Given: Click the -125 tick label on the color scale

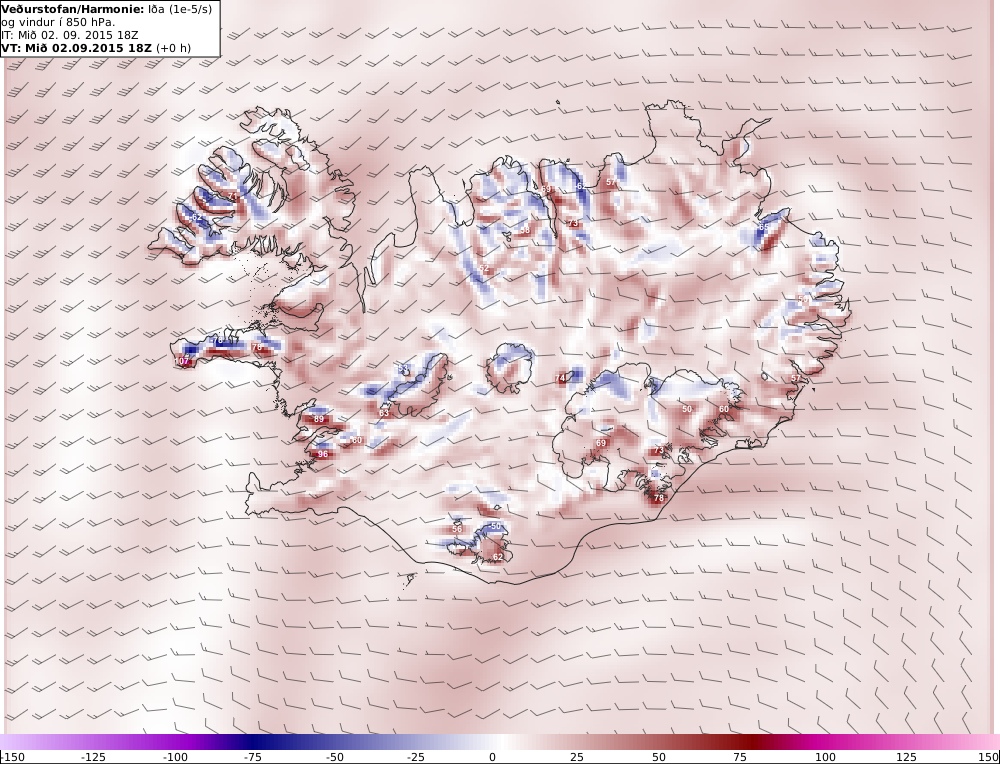Looking at the screenshot, I should tap(94, 758).
